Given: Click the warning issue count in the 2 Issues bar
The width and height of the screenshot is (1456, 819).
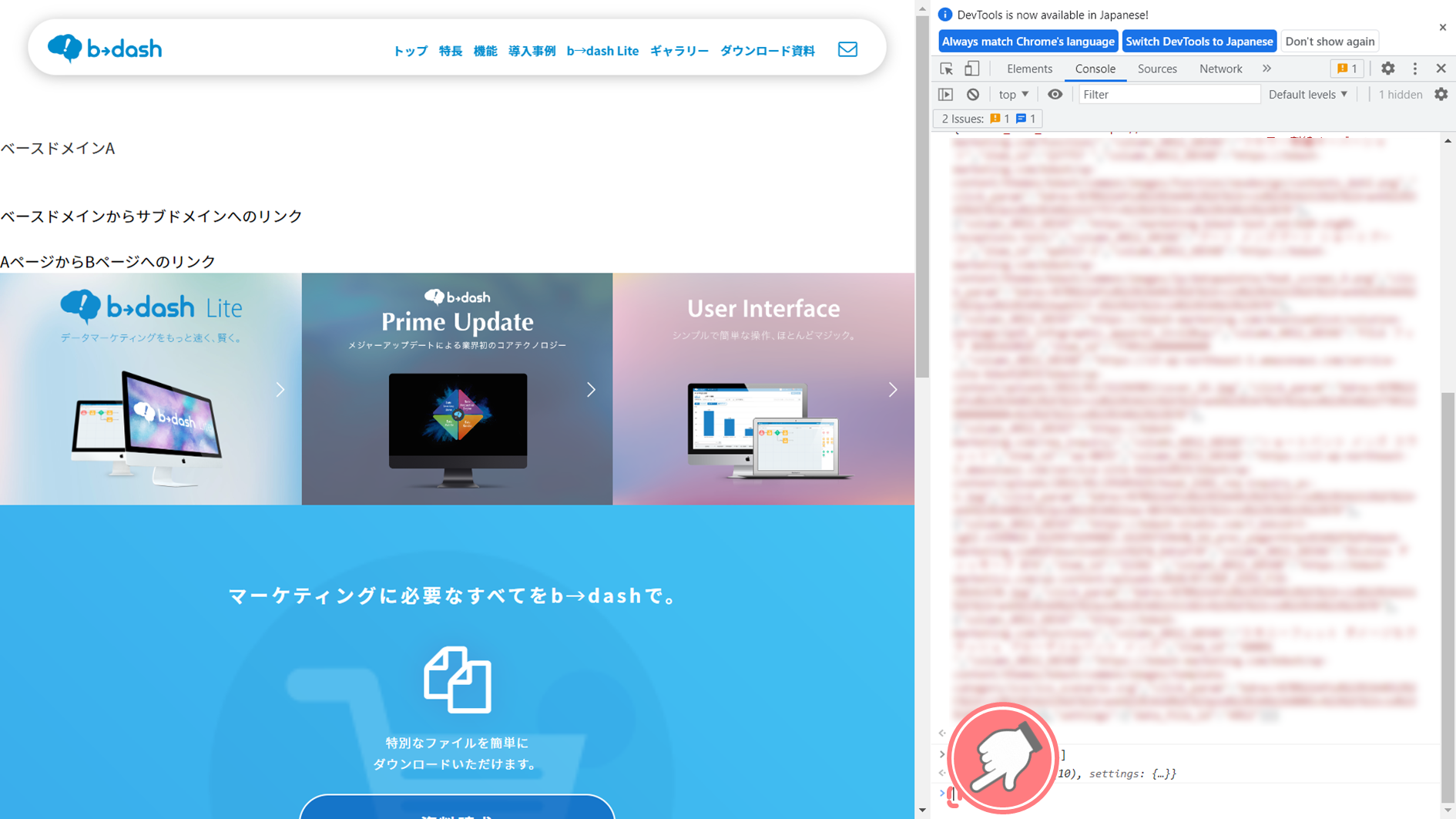Looking at the screenshot, I should [1000, 119].
